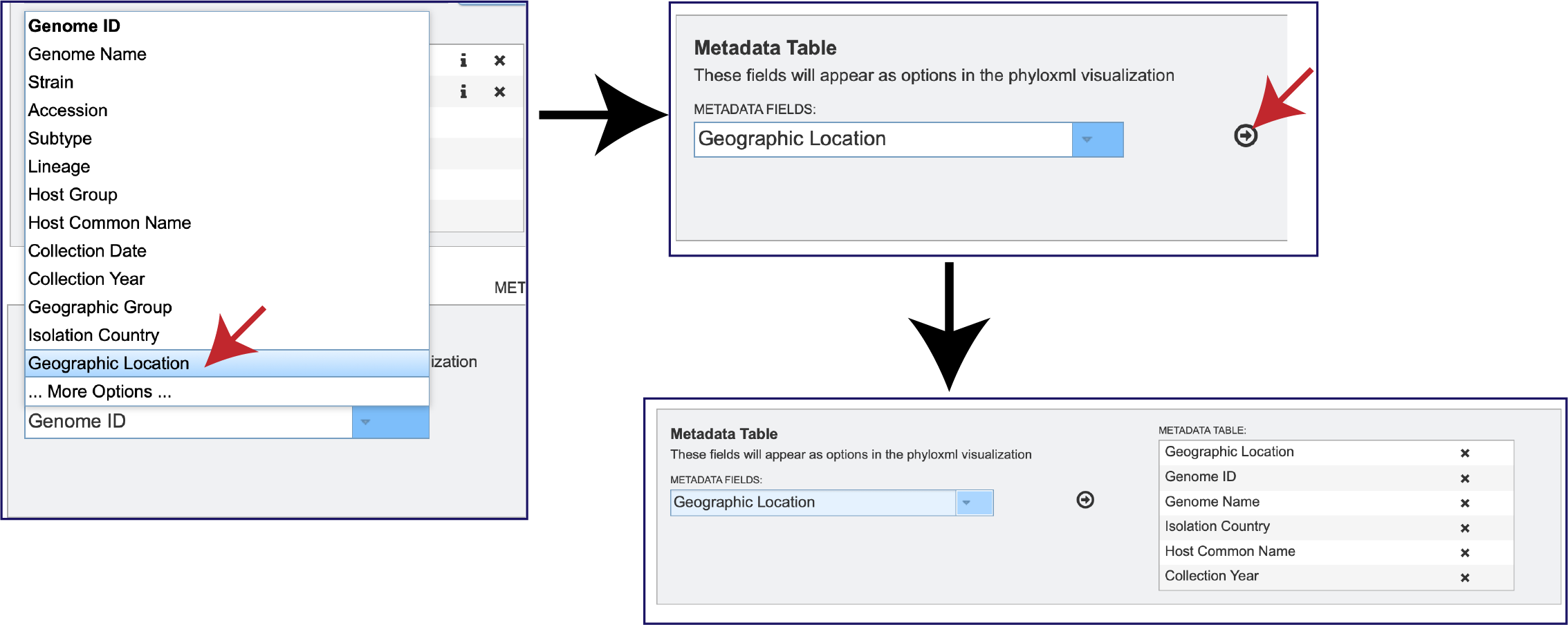Remove the first genome using its X icon
This screenshot has height=625, width=1568.
pos(500,60)
